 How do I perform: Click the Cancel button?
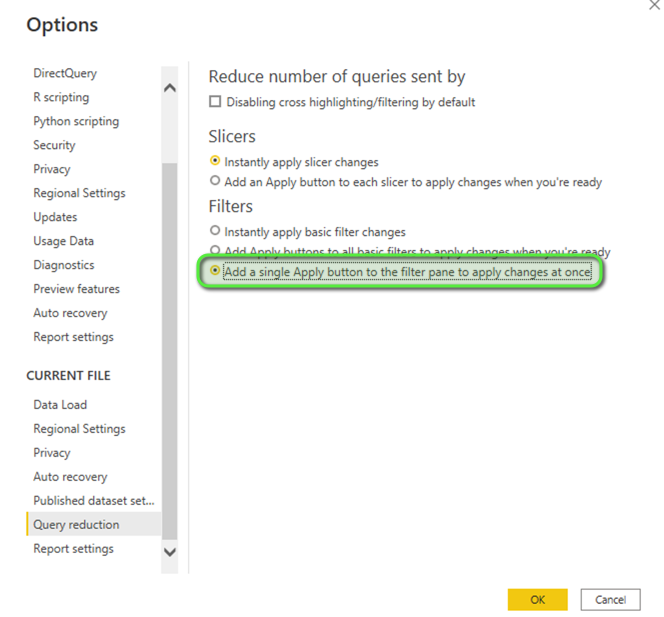click(610, 599)
